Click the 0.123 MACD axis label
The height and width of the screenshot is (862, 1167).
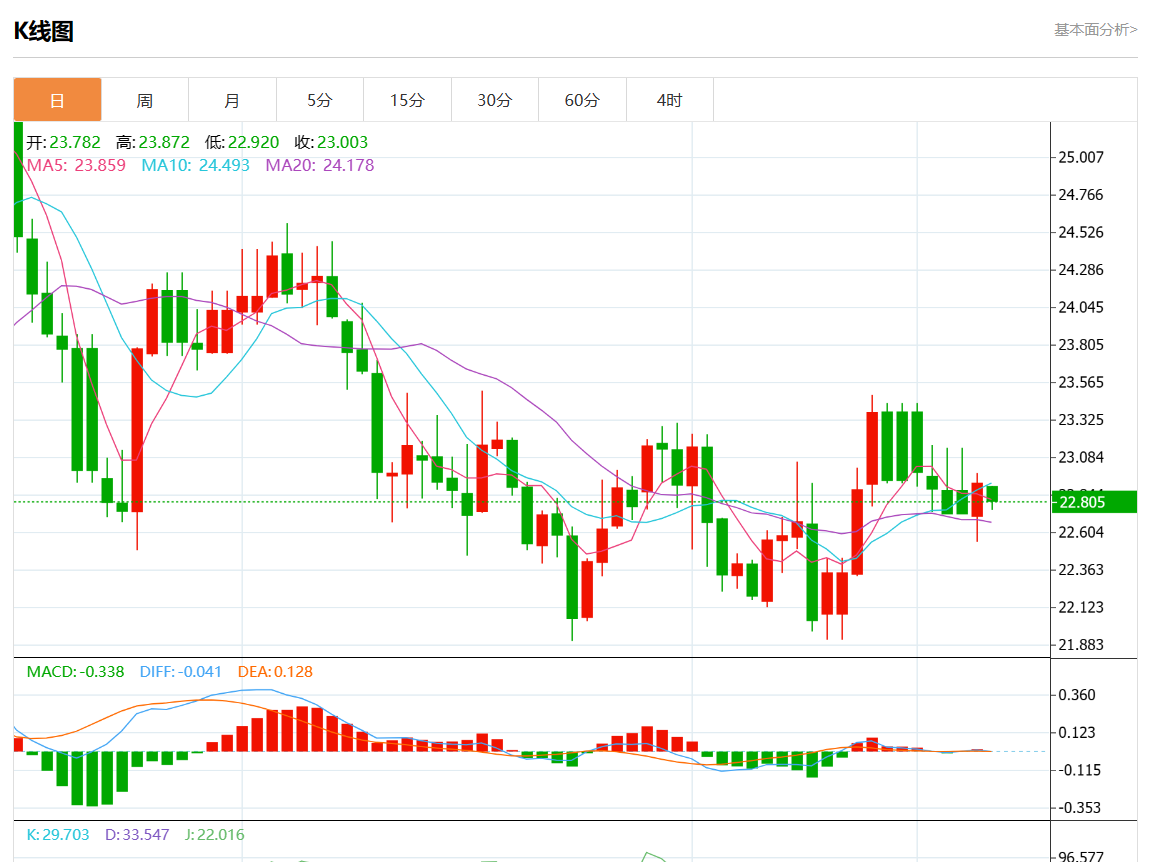point(1077,732)
